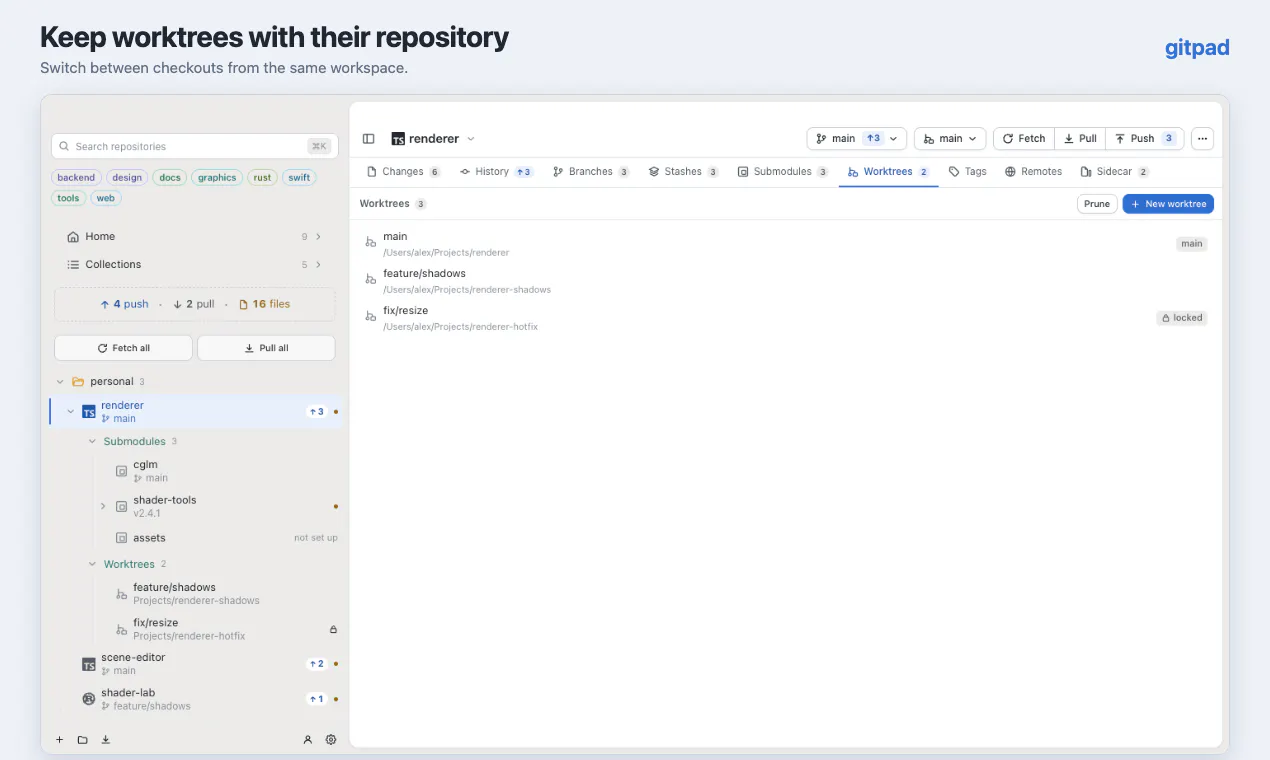Screen dimensions: 1270x760
Task: Switch to the History tab
Action: click(496, 172)
